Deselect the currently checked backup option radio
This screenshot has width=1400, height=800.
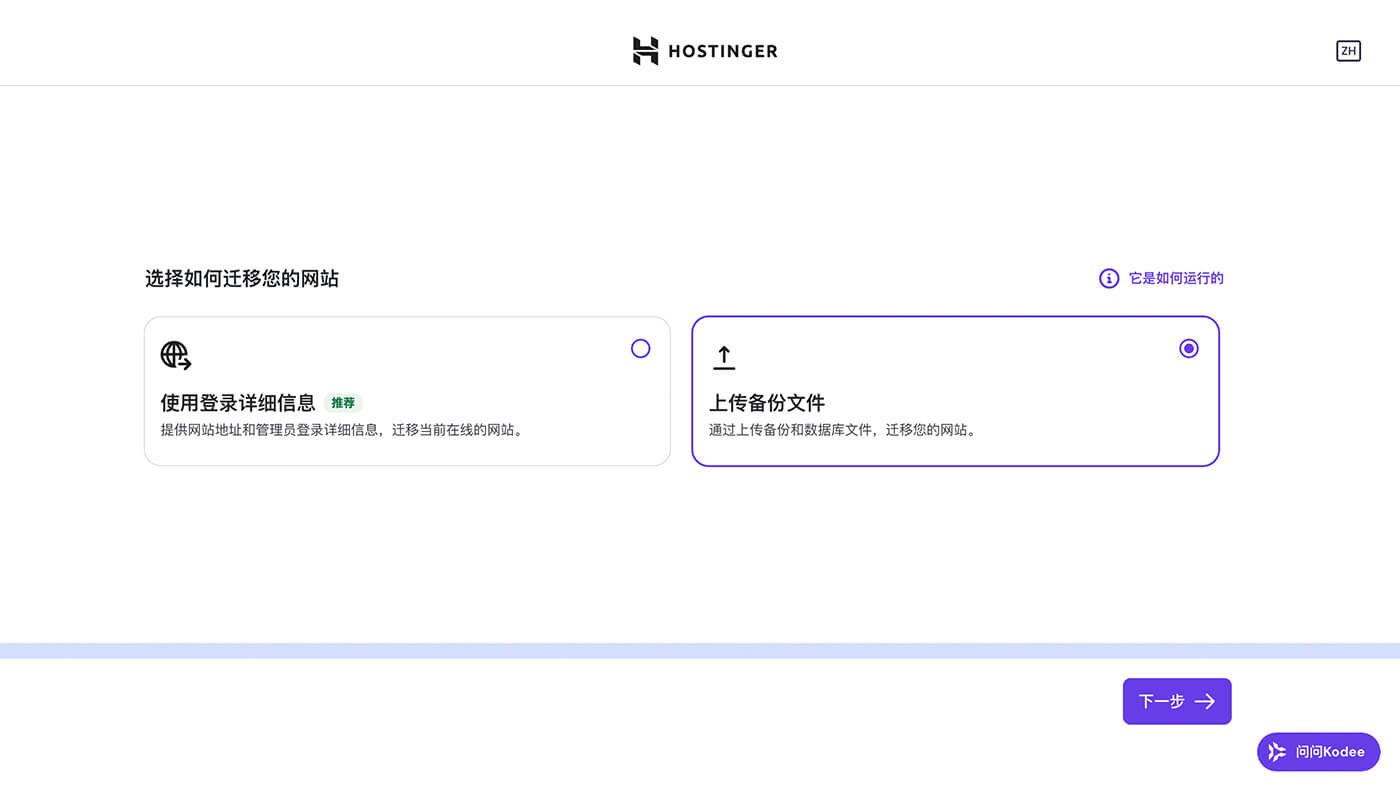point(1188,348)
